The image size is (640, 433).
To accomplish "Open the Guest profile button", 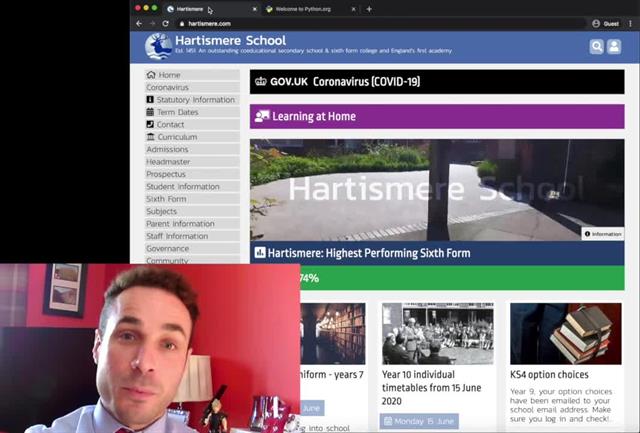I will [x=606, y=24].
